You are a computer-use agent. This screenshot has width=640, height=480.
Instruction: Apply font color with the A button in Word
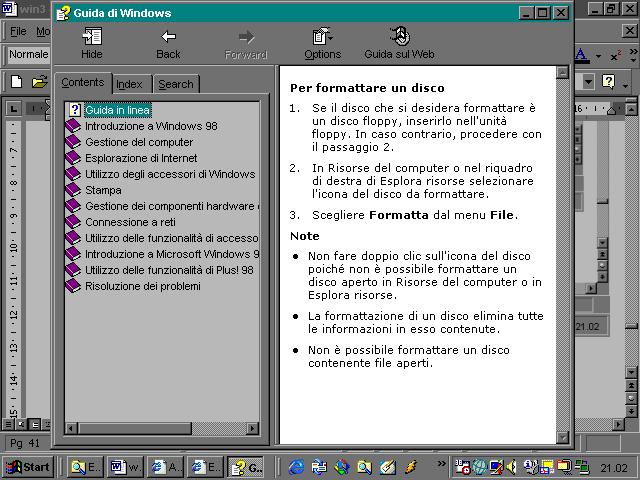[582, 56]
